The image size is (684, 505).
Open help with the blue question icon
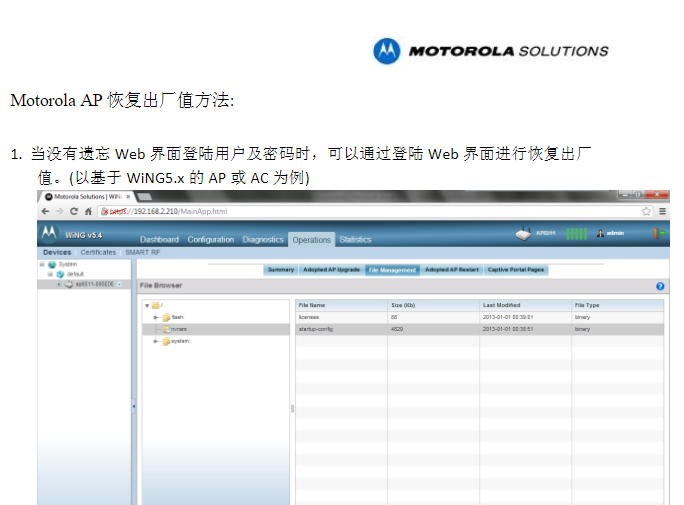pos(660,286)
